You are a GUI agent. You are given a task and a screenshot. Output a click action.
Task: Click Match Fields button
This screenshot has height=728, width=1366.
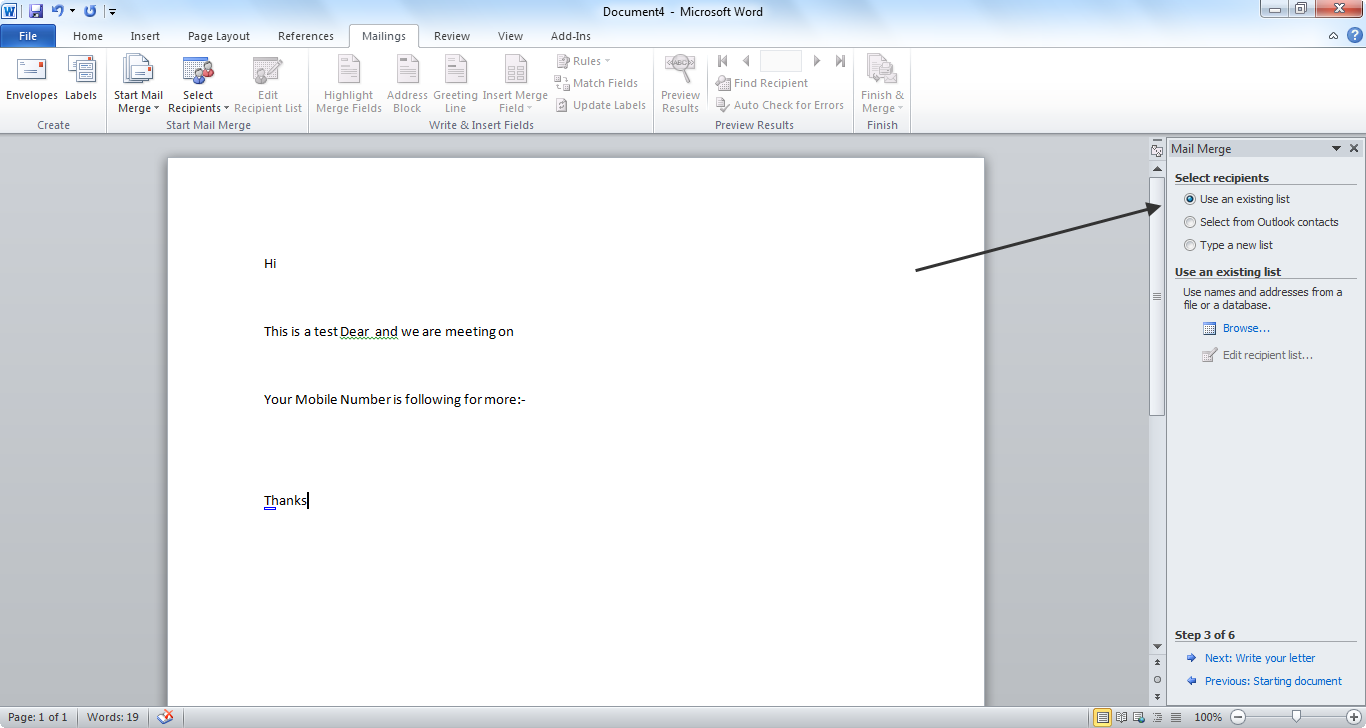pos(597,83)
